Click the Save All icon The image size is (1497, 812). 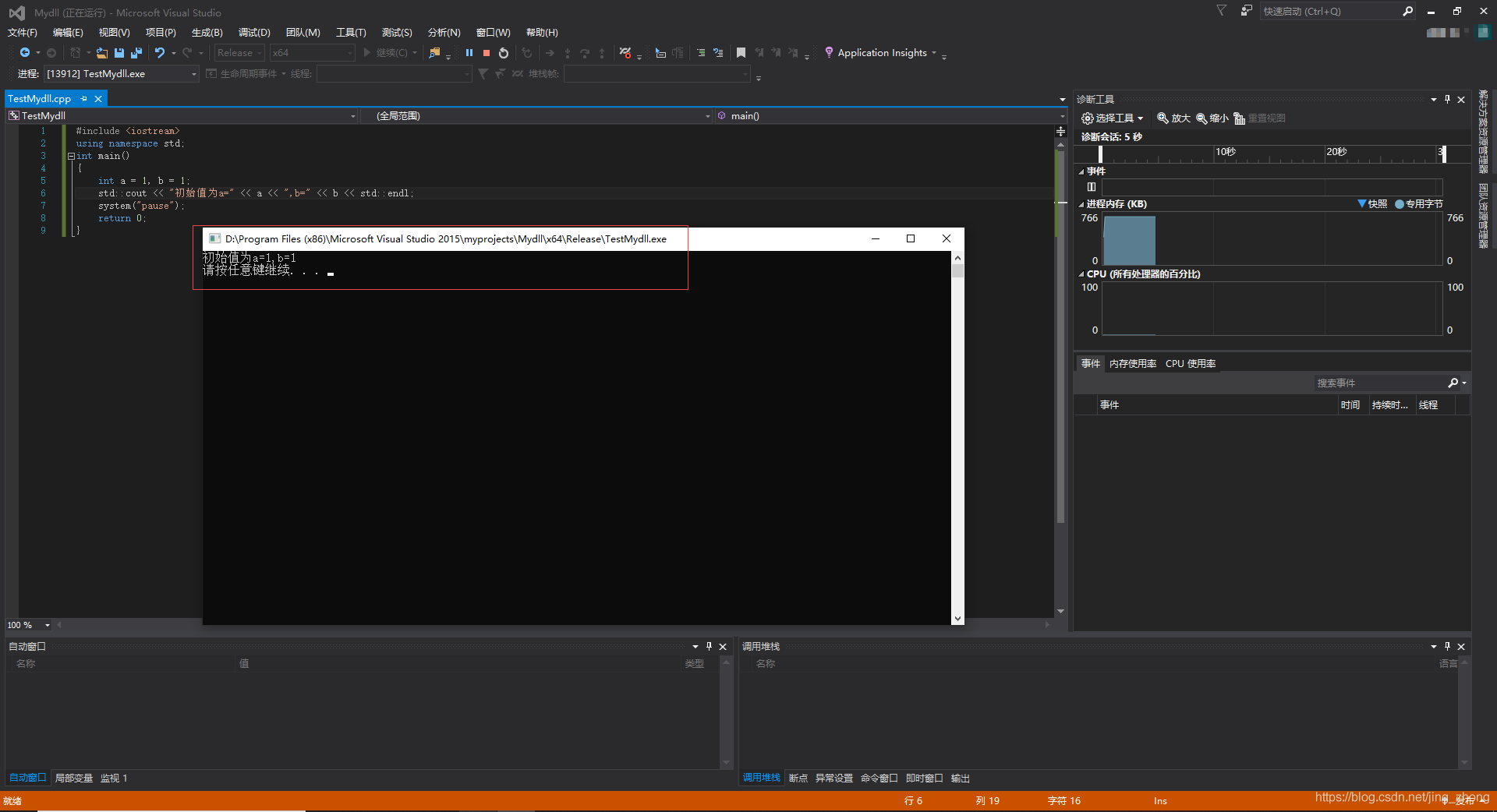tap(136, 53)
